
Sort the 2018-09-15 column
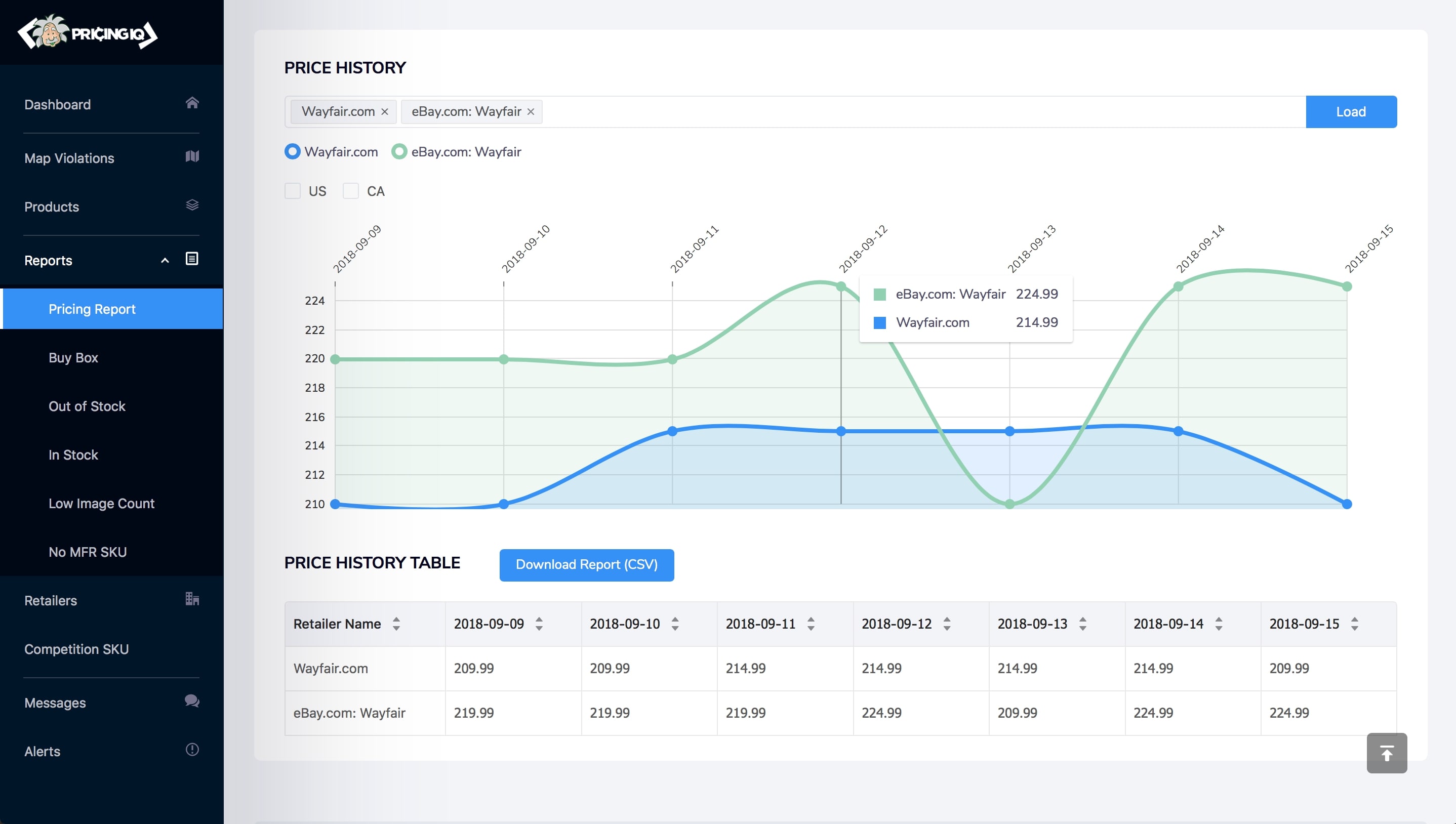tap(1354, 624)
